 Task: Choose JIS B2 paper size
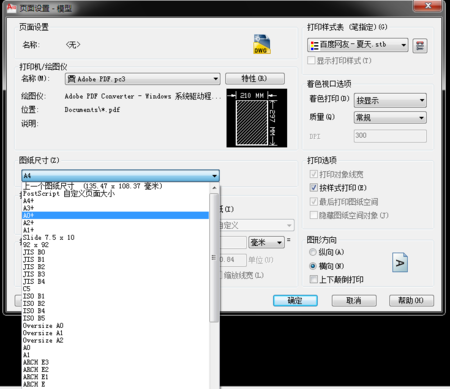[x=115, y=267]
